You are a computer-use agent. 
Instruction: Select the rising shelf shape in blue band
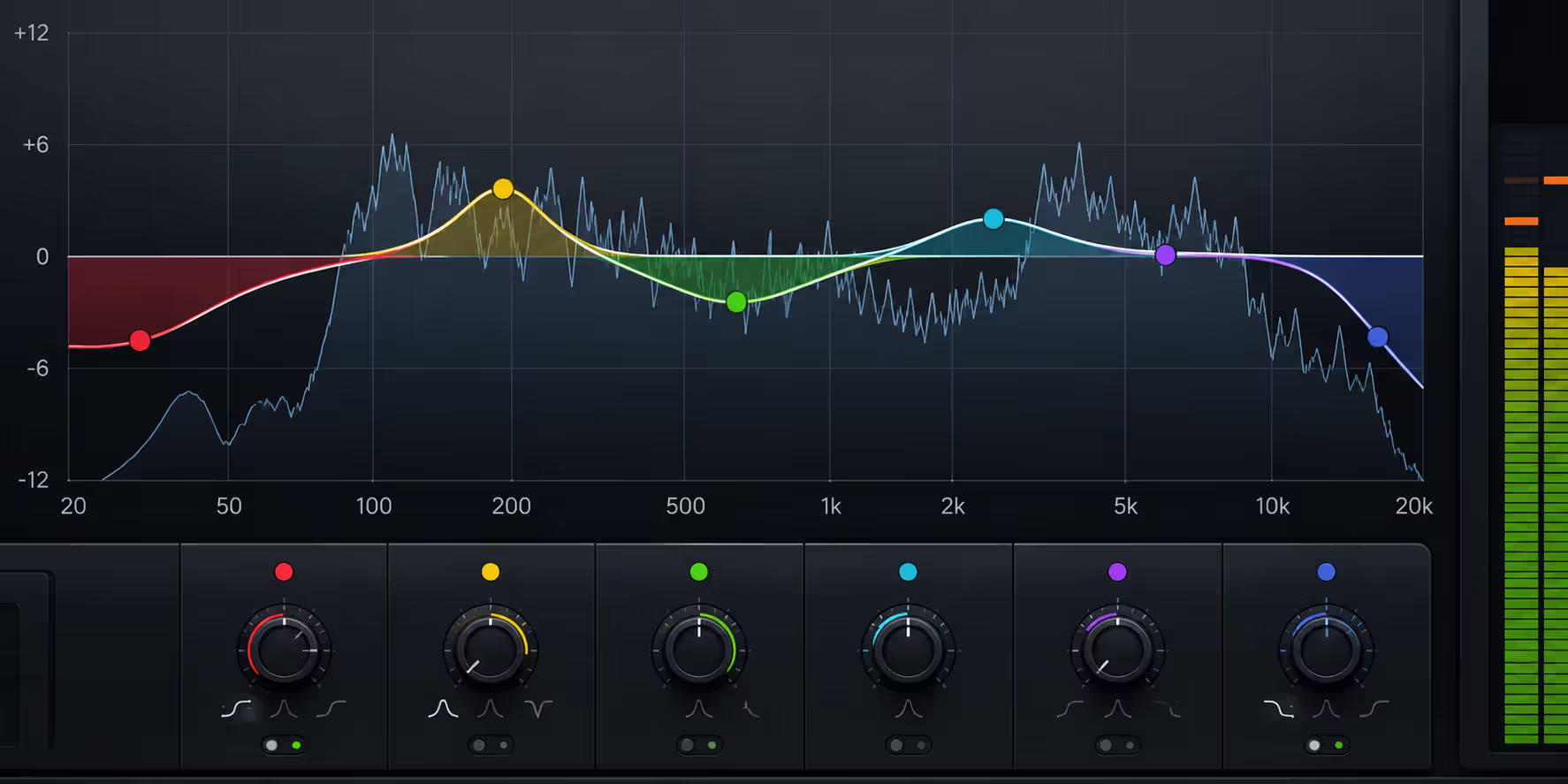tap(1374, 708)
